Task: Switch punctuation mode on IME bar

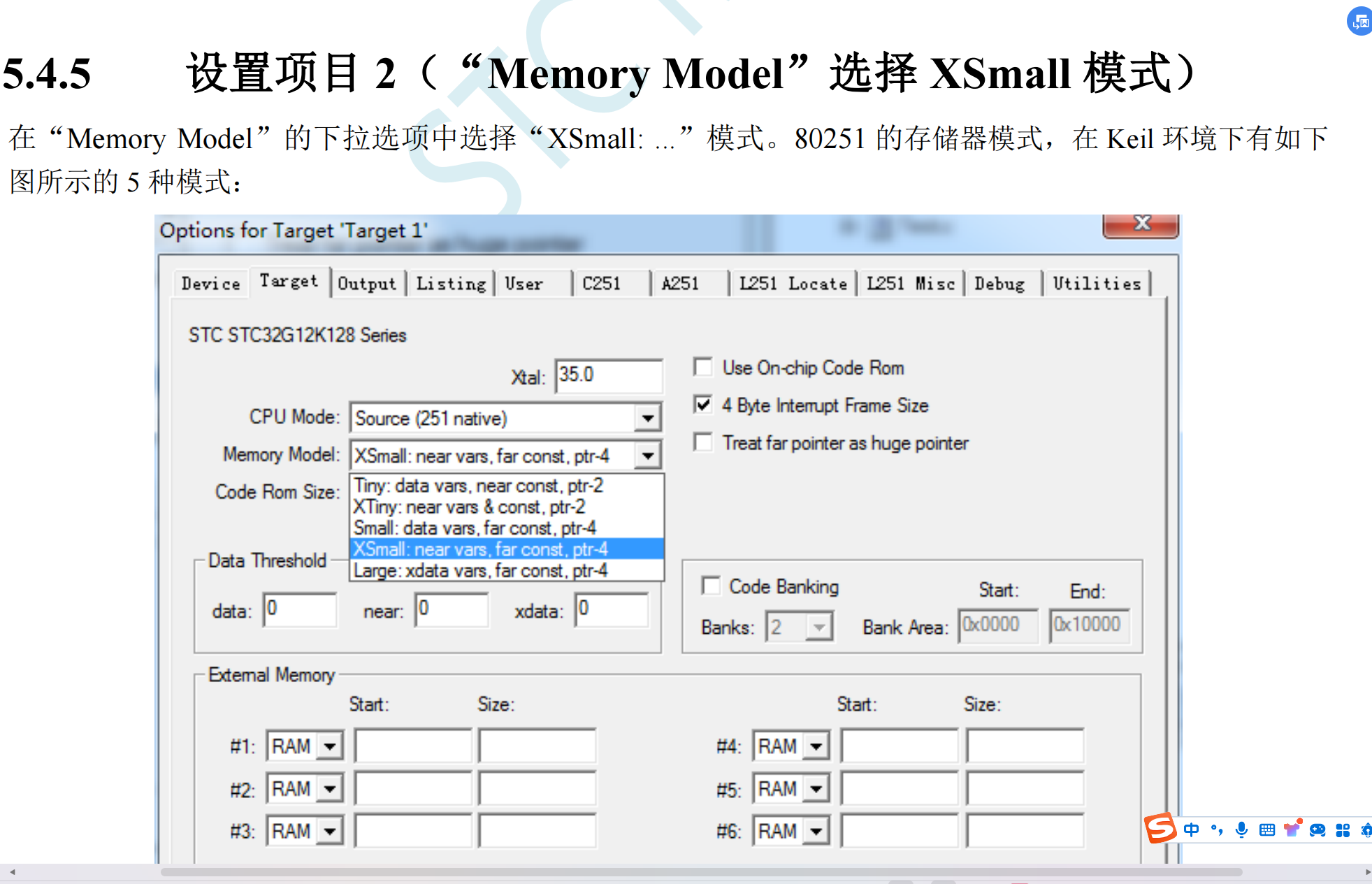Action: point(1217,829)
